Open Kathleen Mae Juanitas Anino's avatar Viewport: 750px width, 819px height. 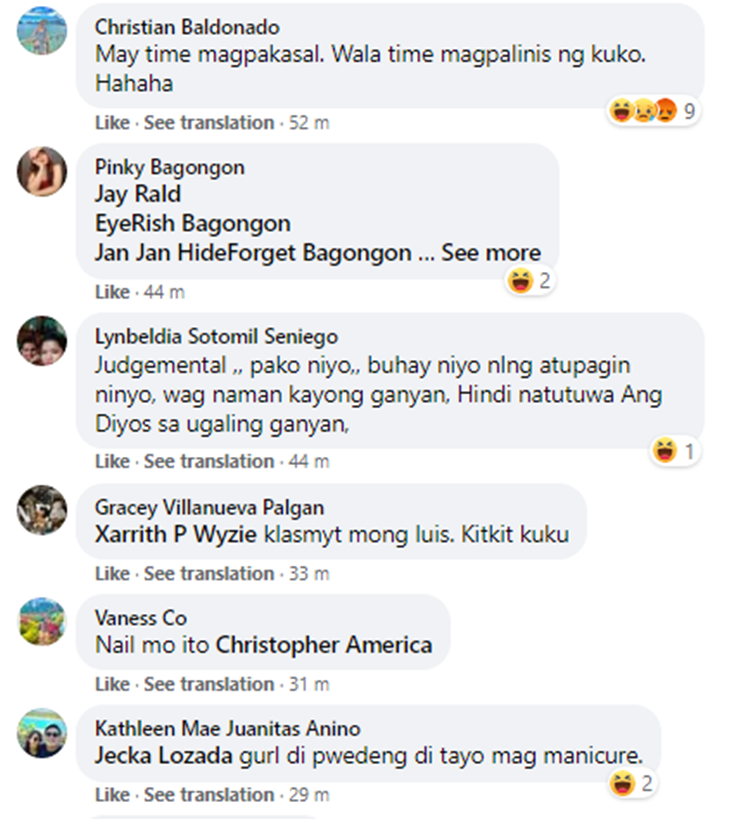42,733
